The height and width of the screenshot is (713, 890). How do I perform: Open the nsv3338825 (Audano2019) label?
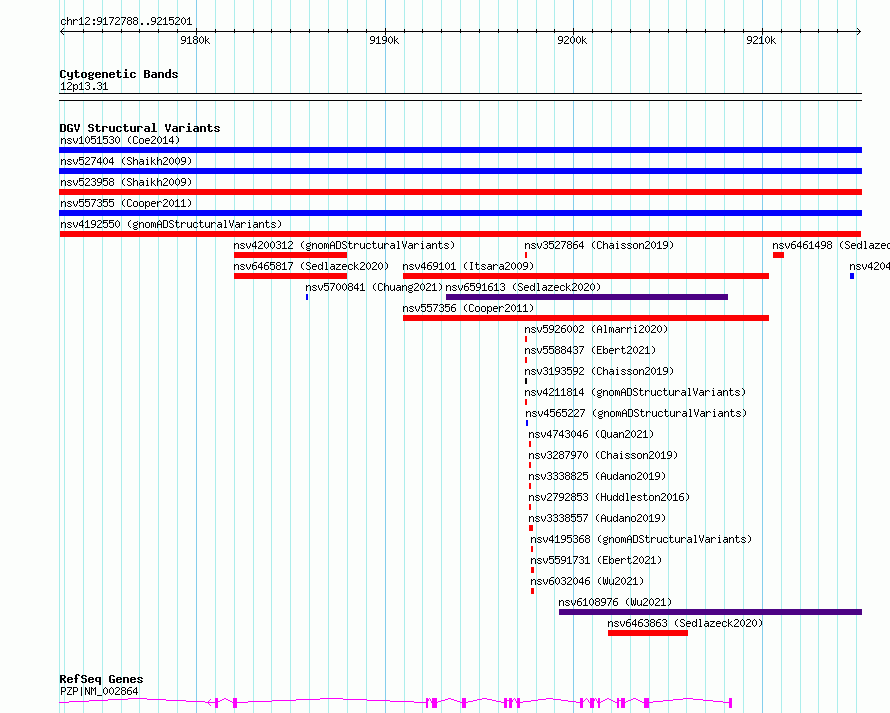(x=597, y=476)
